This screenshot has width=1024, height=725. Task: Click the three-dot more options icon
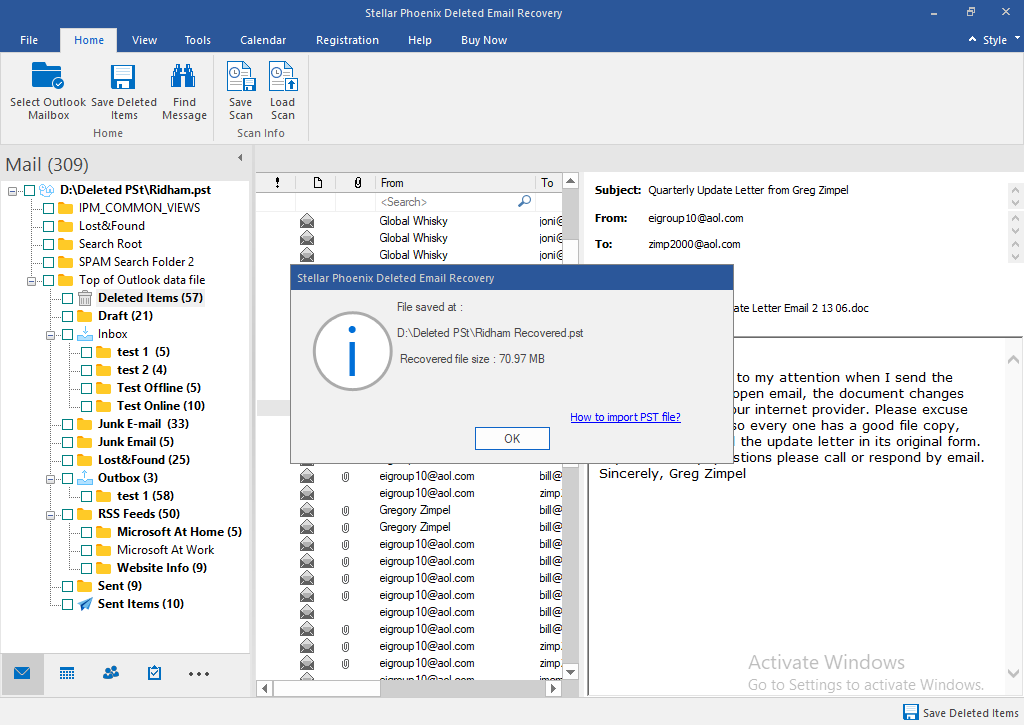(x=199, y=673)
